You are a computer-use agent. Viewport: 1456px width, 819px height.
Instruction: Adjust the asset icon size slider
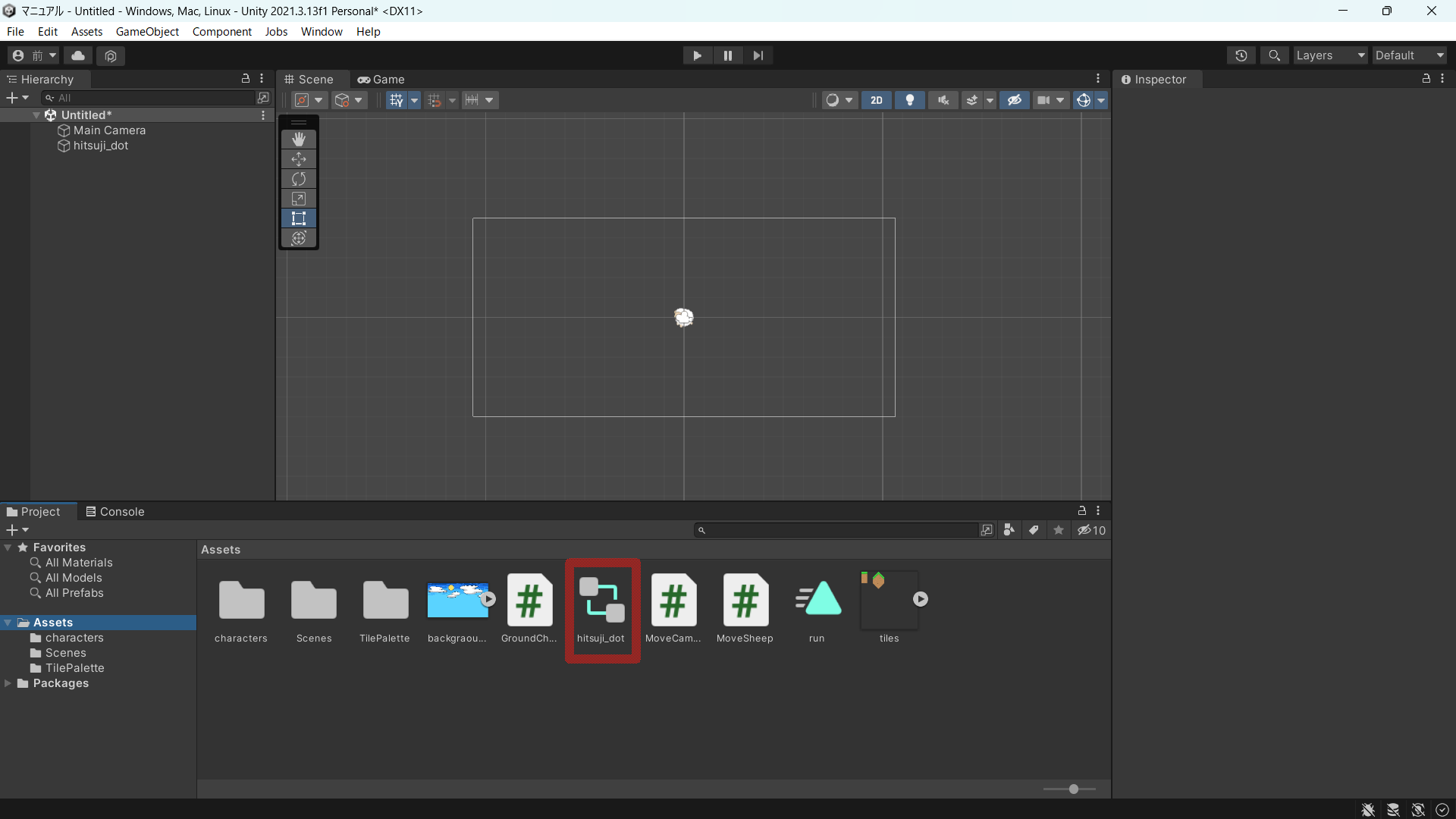point(1073,789)
